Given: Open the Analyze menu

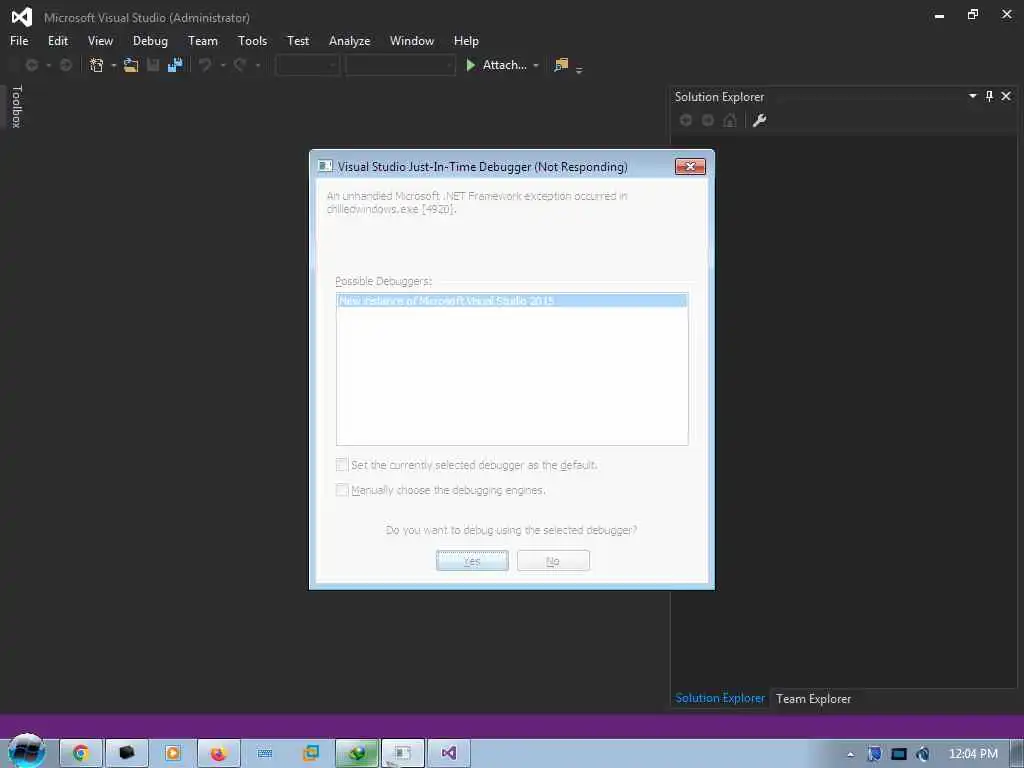Looking at the screenshot, I should pos(349,40).
